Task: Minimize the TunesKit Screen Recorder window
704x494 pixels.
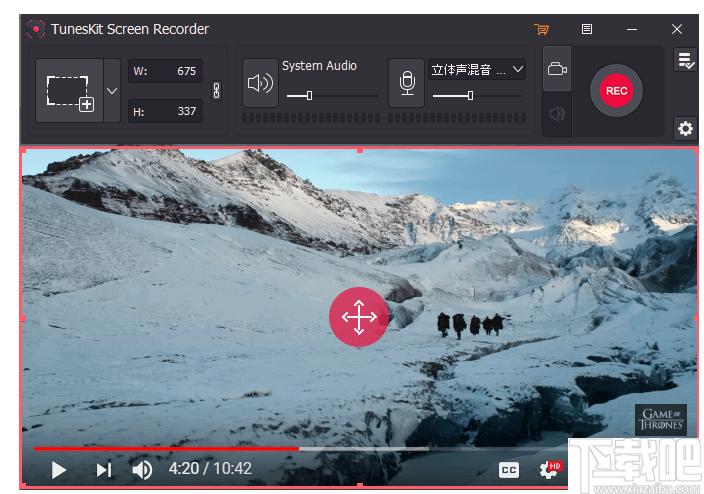Action: pos(632,29)
